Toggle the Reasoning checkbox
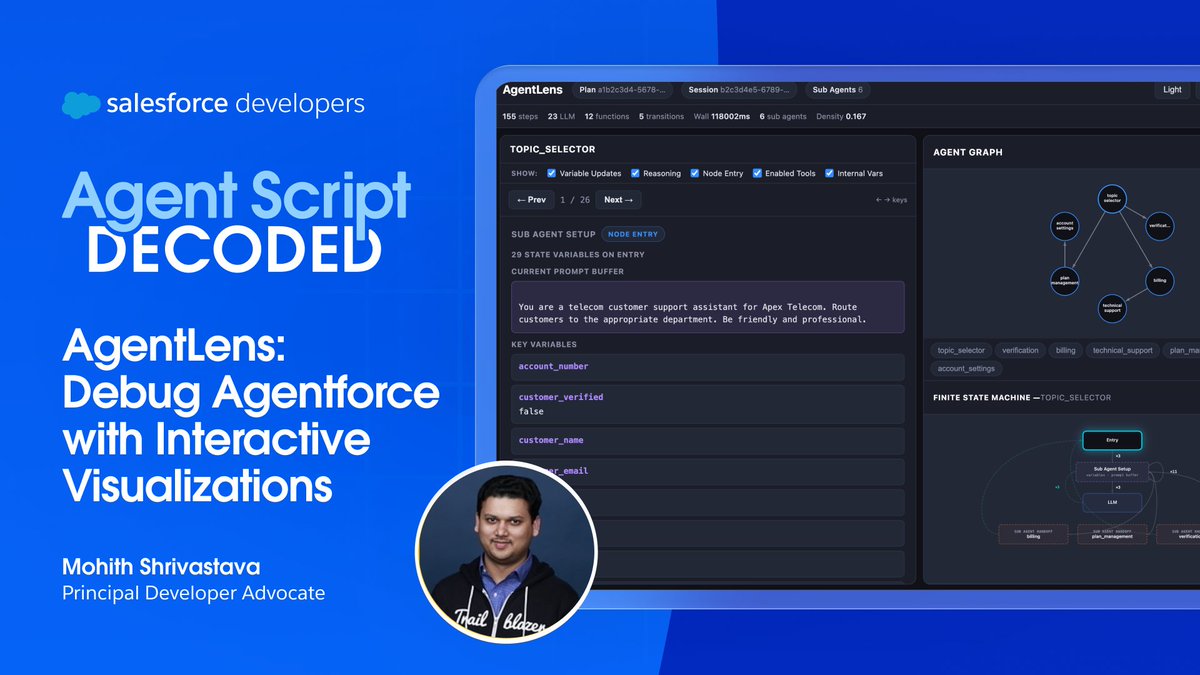 pos(635,173)
